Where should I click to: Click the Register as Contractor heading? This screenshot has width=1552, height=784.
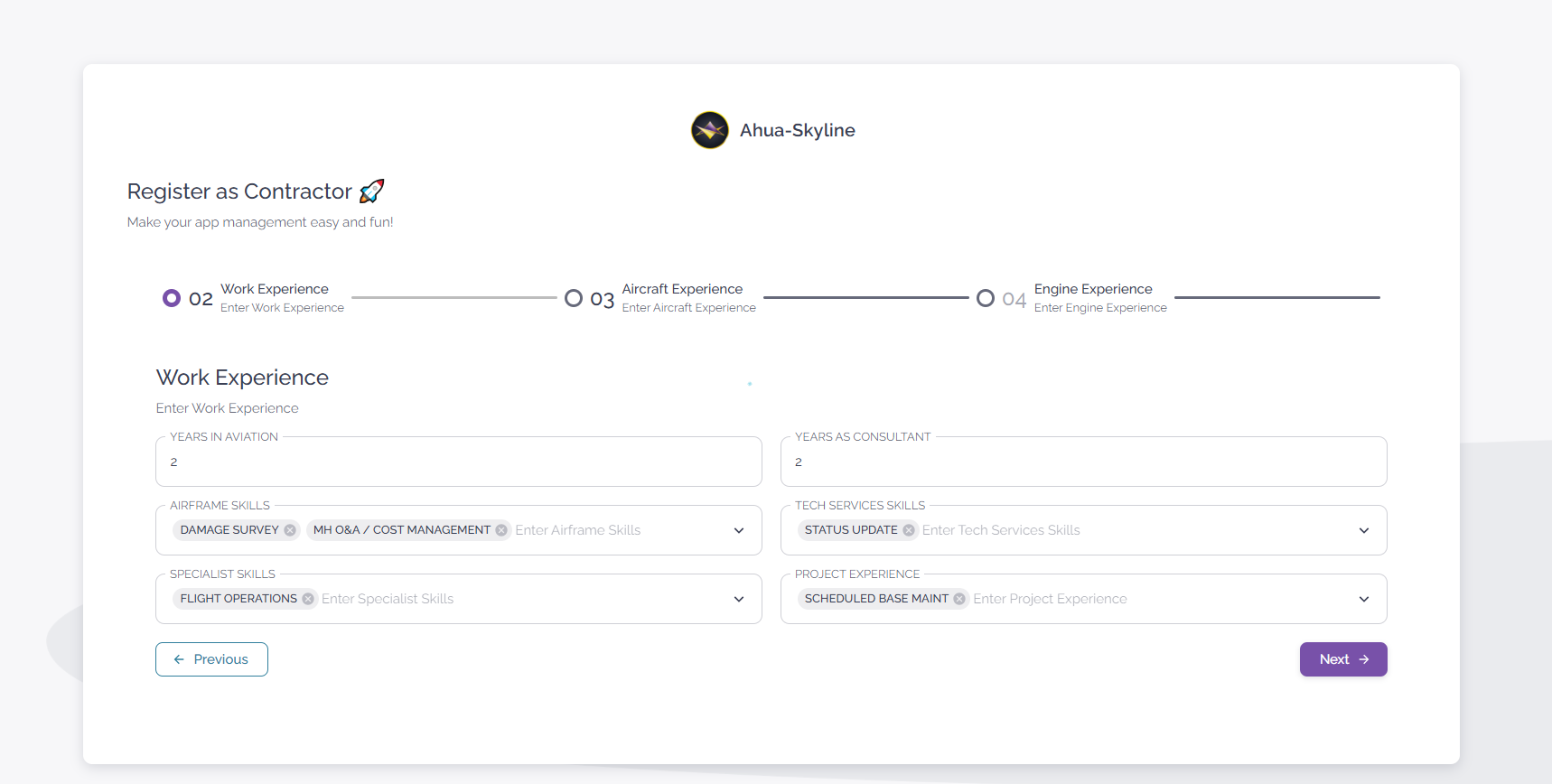pyautogui.click(x=239, y=191)
